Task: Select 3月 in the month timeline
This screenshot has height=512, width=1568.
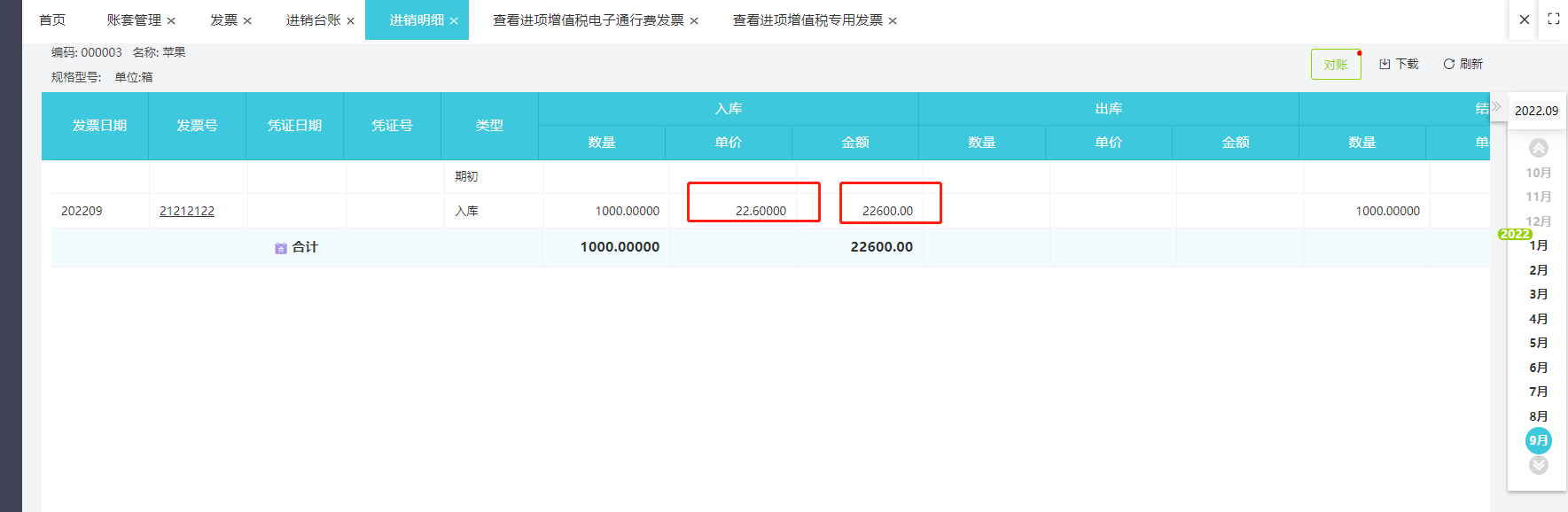Action: click(x=1538, y=294)
